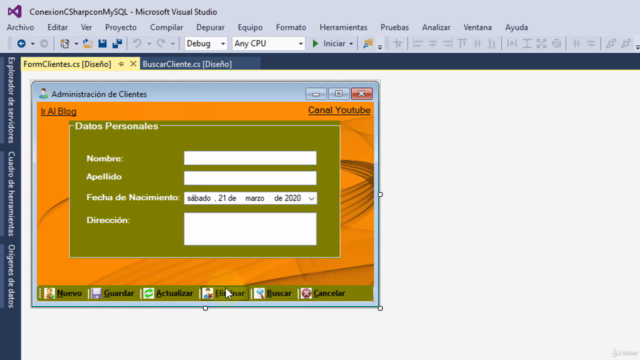Click the Align Lefts layout icon
Viewport: 640px width, 360px height.
(417, 43)
